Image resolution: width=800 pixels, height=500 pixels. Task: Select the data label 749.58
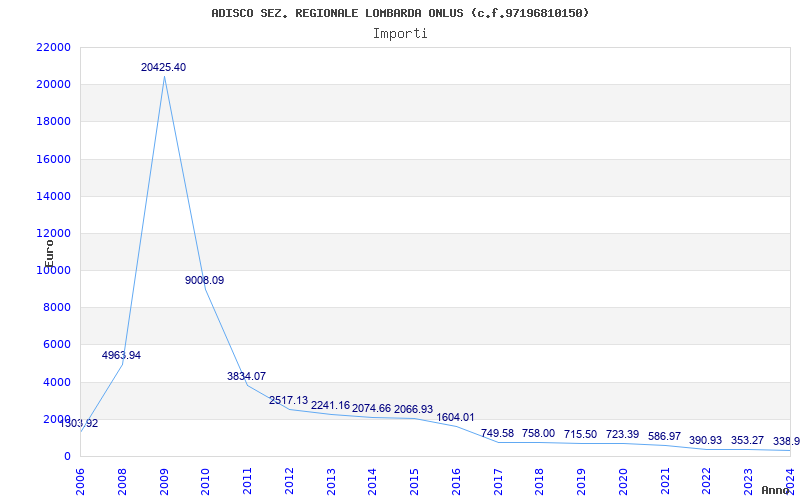(497, 433)
